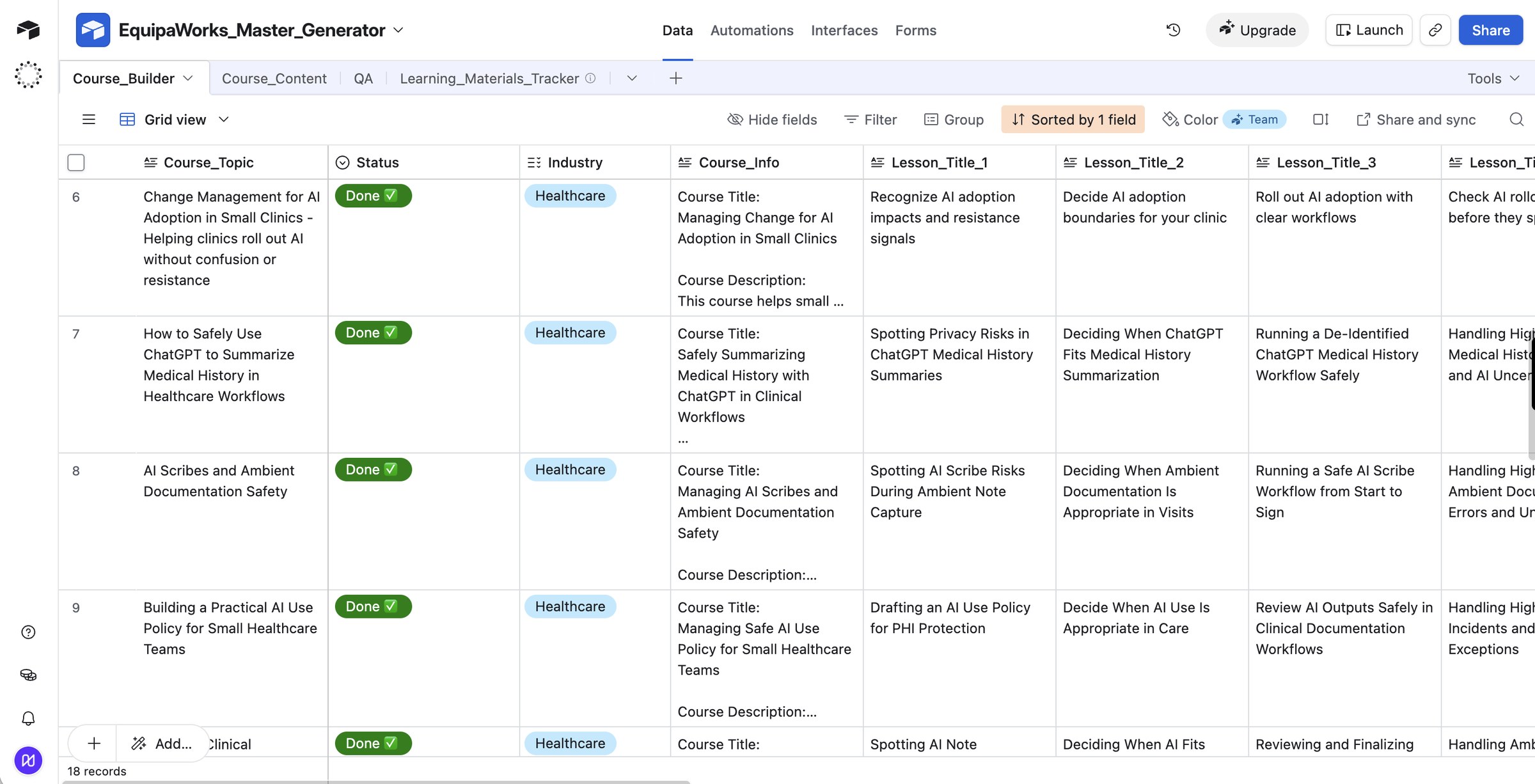Open Sorted by 1 field button

point(1073,120)
